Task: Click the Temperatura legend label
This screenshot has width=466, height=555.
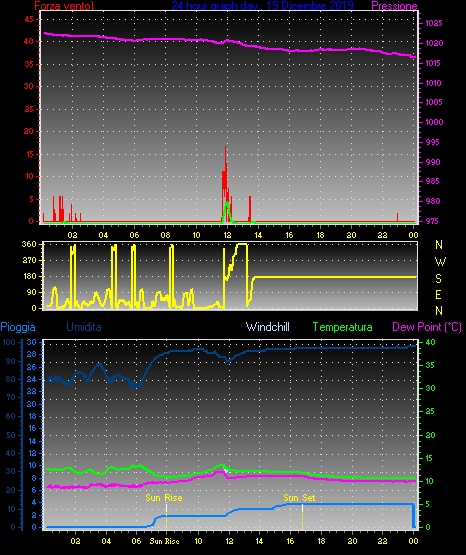Action: click(x=343, y=327)
